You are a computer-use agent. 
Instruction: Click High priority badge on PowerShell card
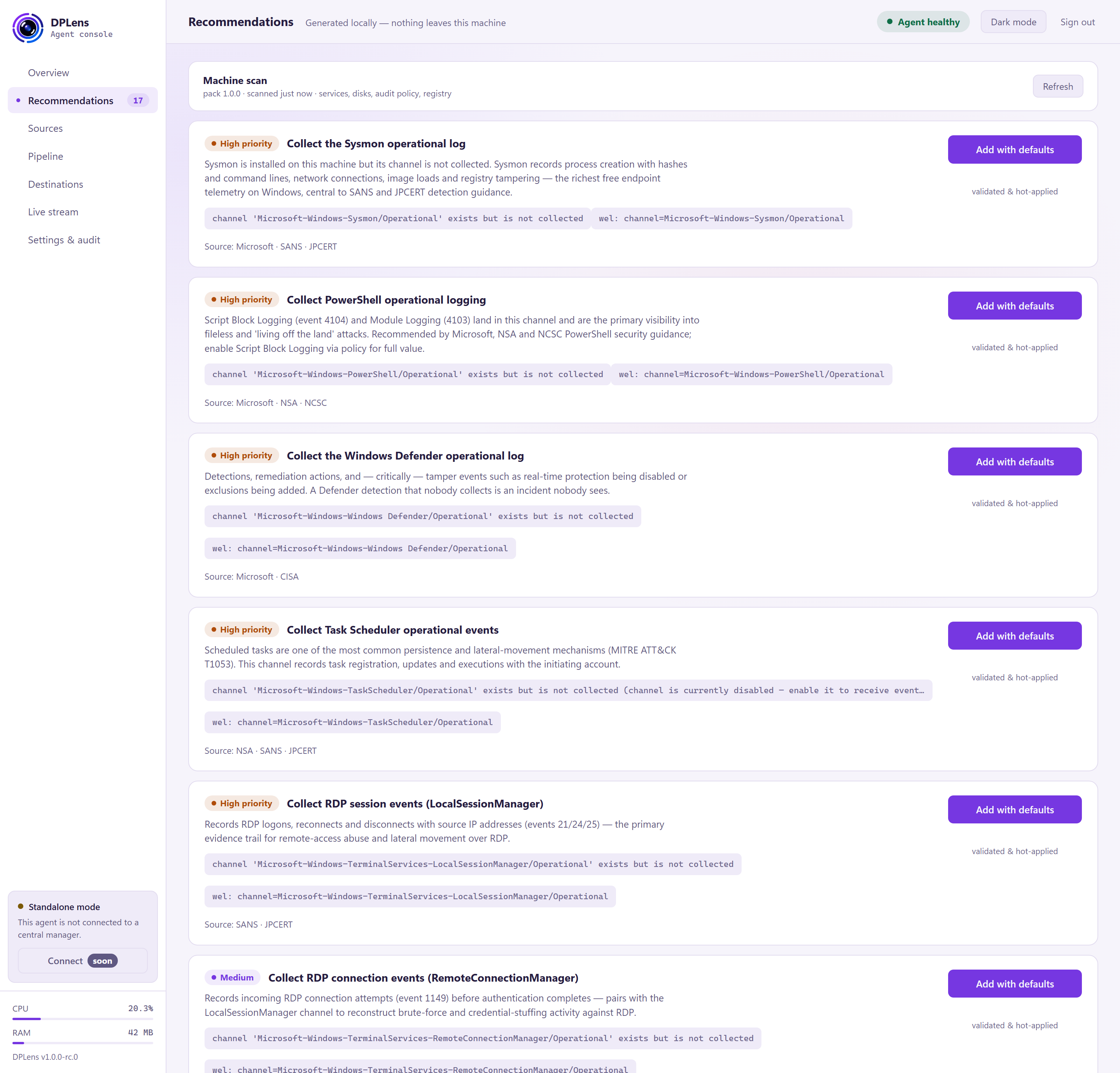click(x=242, y=299)
